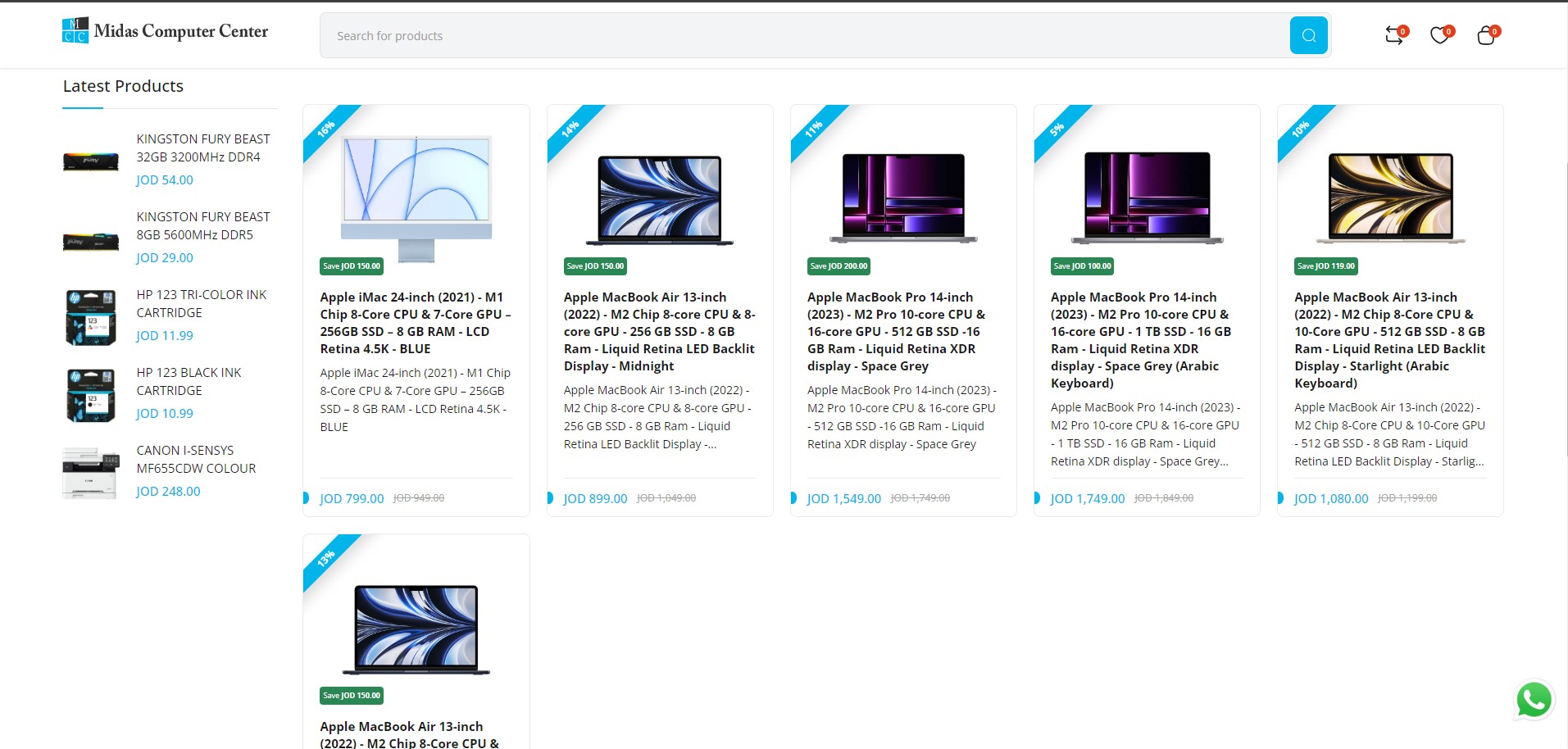Open WhatsApp chat floating icon
Screen dimensions: 1568x749
coord(1533,700)
